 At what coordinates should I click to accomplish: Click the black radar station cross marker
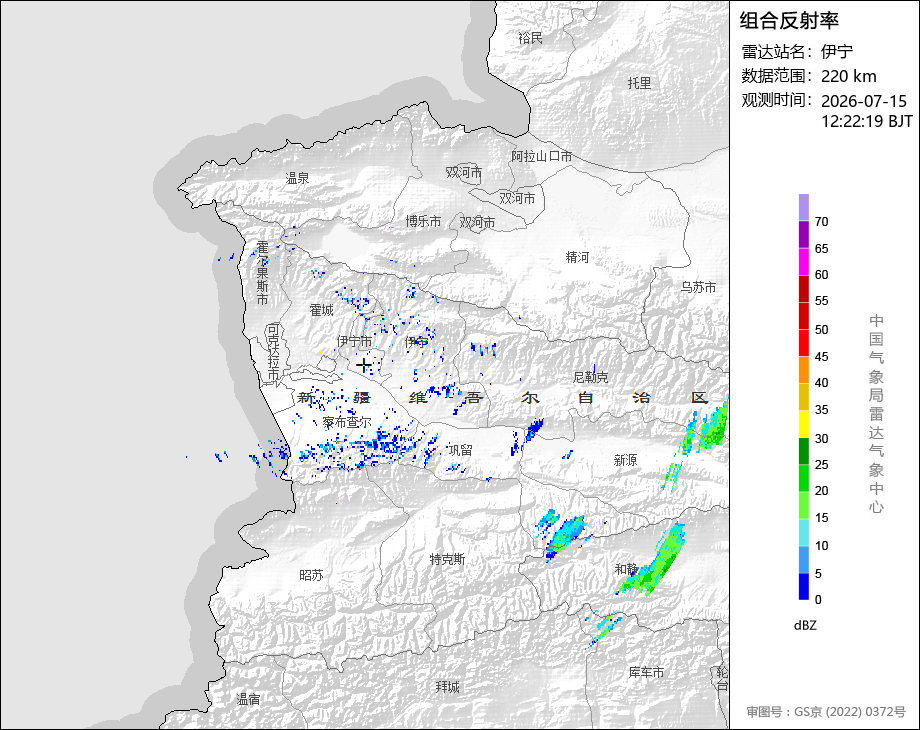pyautogui.click(x=364, y=366)
